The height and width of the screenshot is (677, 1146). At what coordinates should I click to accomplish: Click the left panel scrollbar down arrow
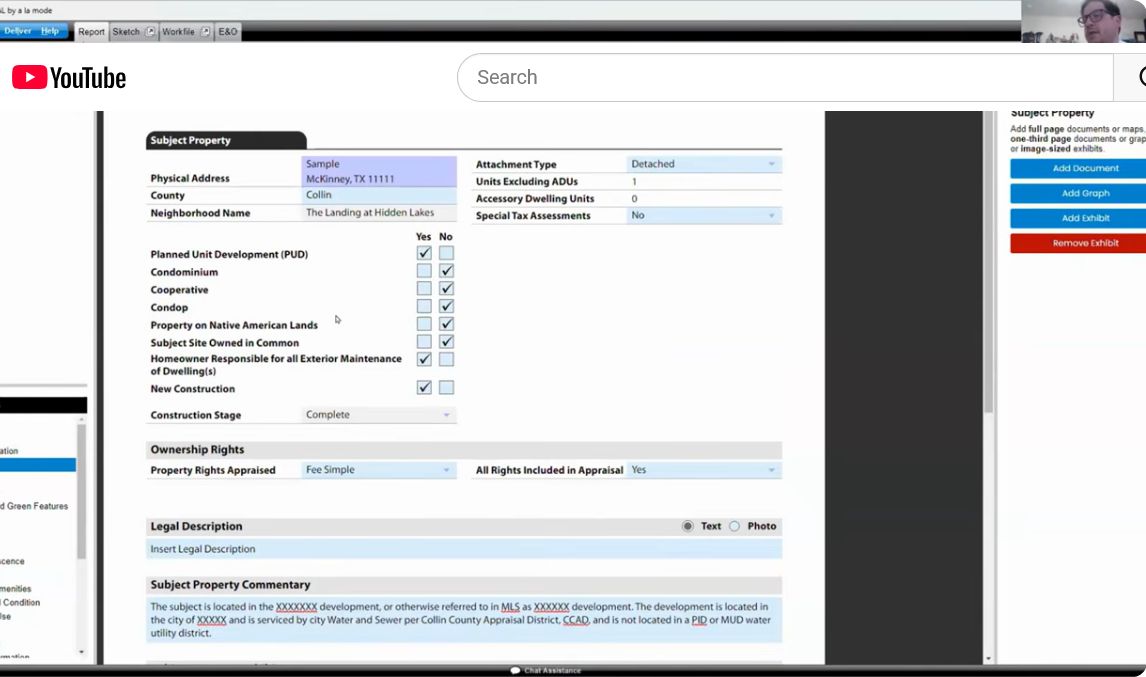pyautogui.click(x=81, y=651)
